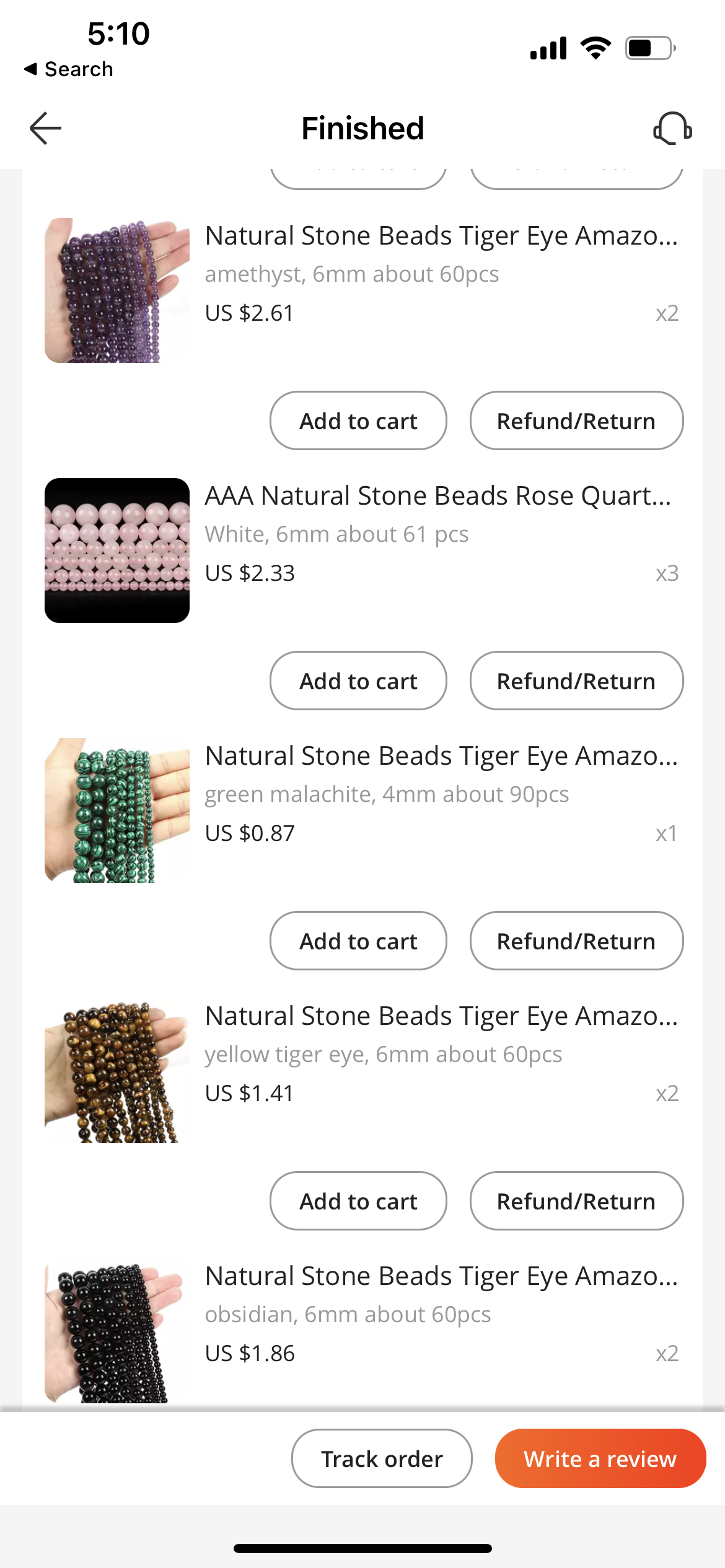View green malachite beads thumbnail
Viewport: 725px width, 1568px height.
[117, 811]
